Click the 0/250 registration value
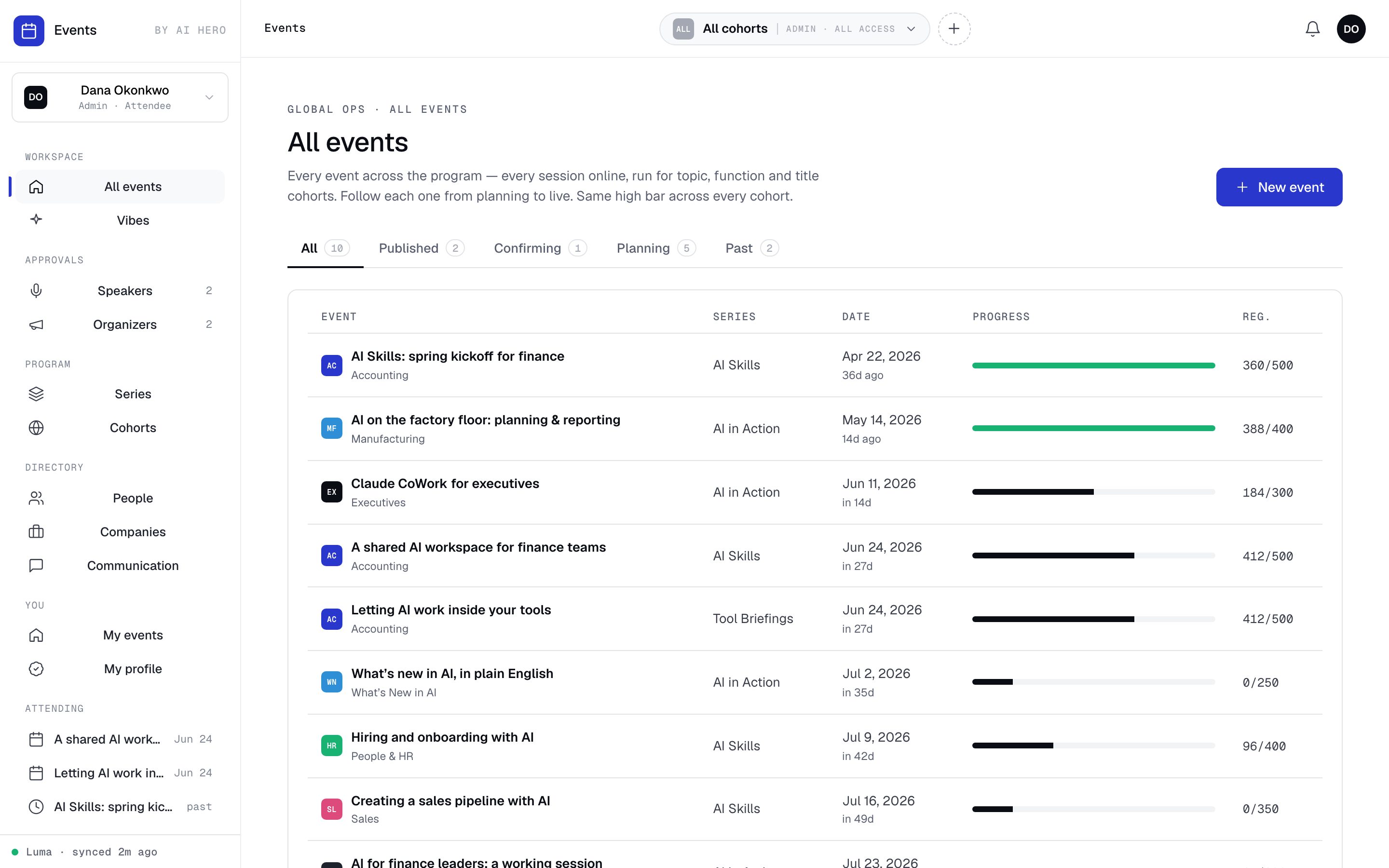 (x=1260, y=682)
